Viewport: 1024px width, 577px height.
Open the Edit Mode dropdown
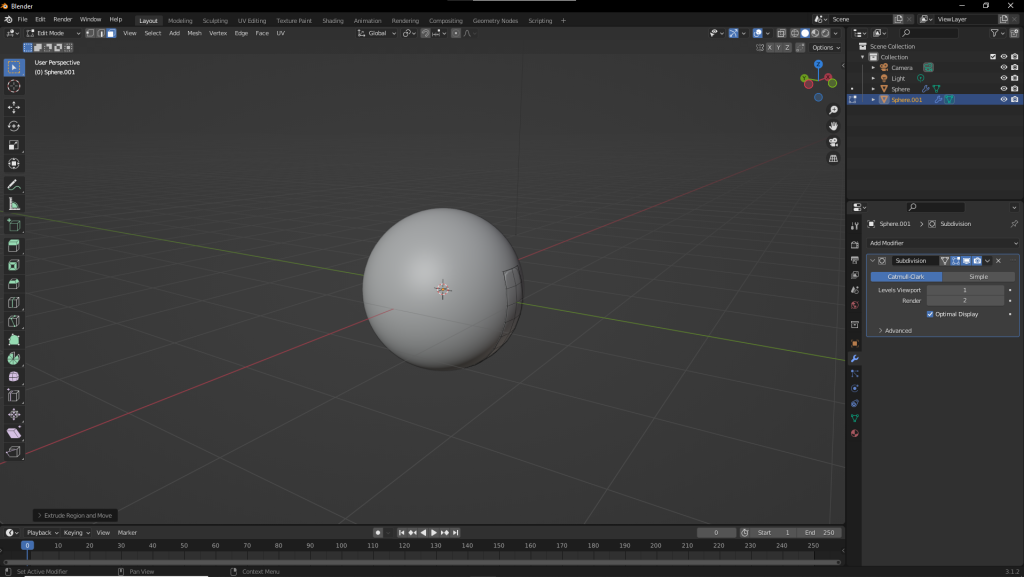[52, 33]
